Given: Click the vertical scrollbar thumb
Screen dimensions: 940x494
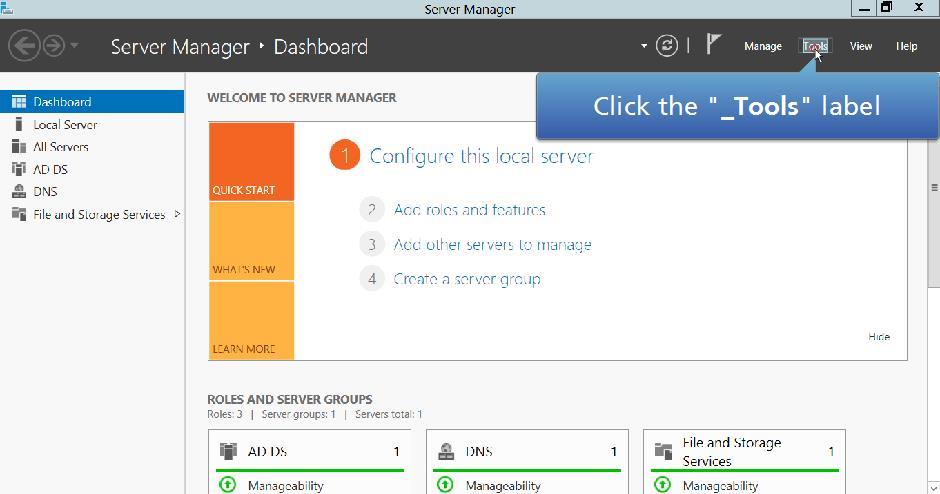Looking at the screenshot, I should coord(934,187).
